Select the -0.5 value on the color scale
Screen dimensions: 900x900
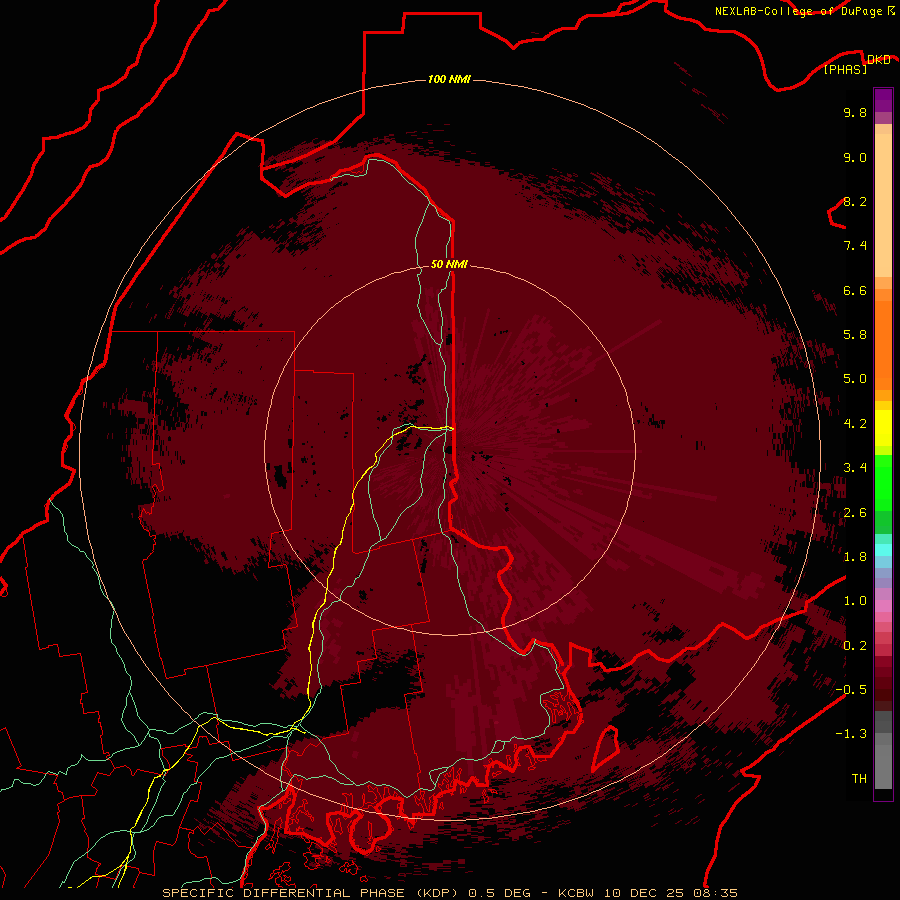[851, 690]
